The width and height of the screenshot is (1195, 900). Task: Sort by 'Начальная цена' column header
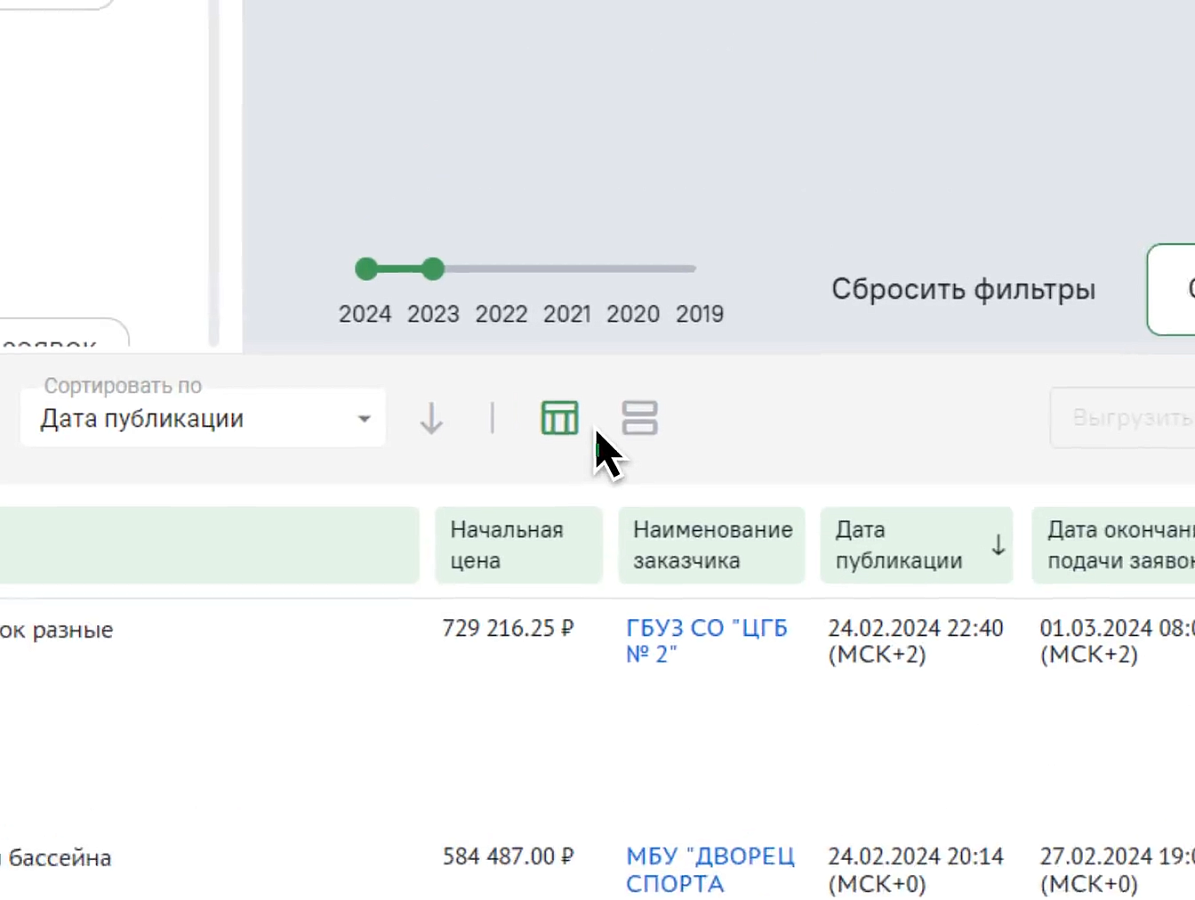tap(518, 546)
